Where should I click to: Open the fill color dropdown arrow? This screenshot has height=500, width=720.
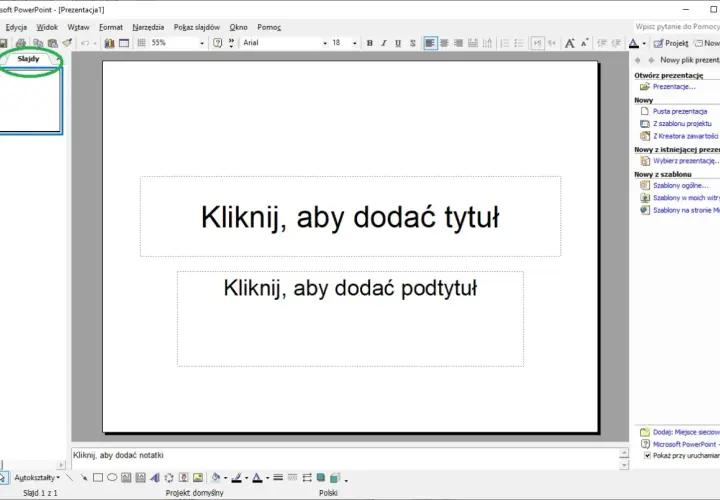click(x=225, y=478)
